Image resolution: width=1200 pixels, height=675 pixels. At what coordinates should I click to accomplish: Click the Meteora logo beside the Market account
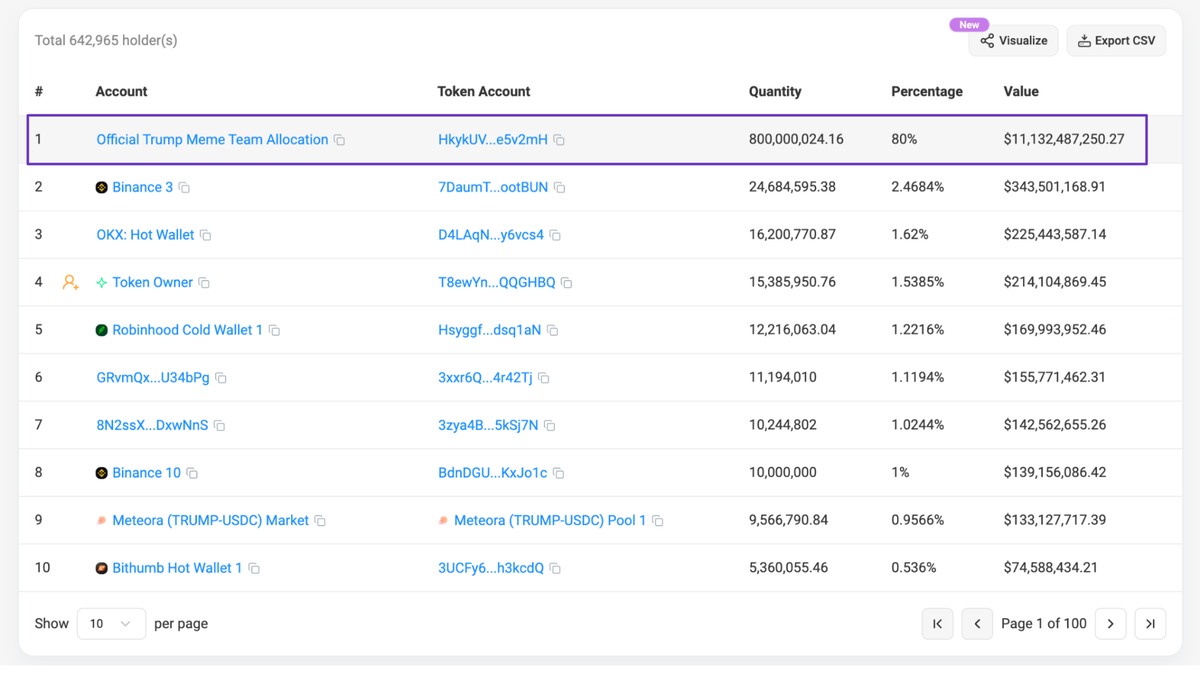(x=101, y=521)
